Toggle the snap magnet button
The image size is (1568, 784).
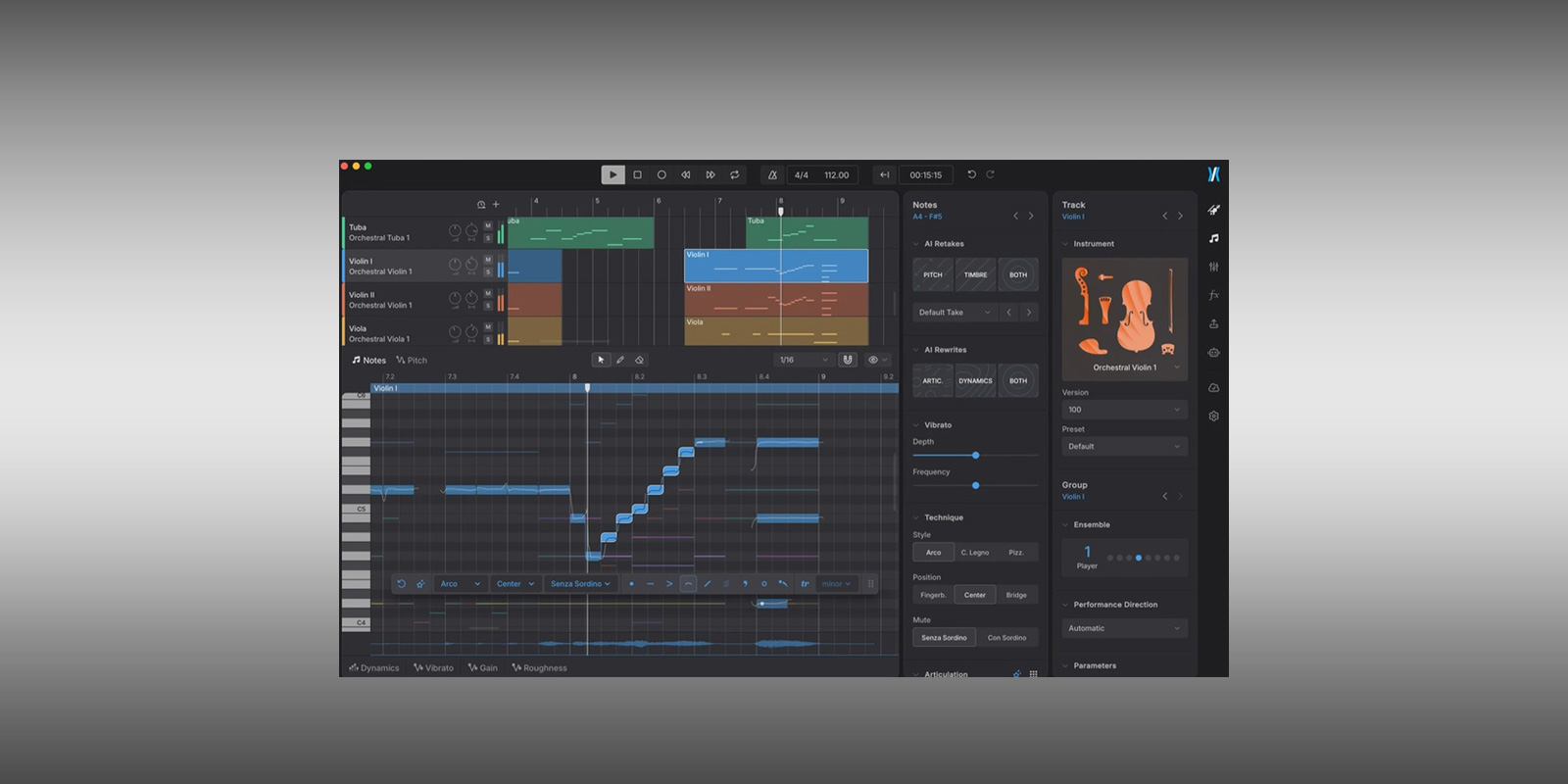(x=848, y=360)
